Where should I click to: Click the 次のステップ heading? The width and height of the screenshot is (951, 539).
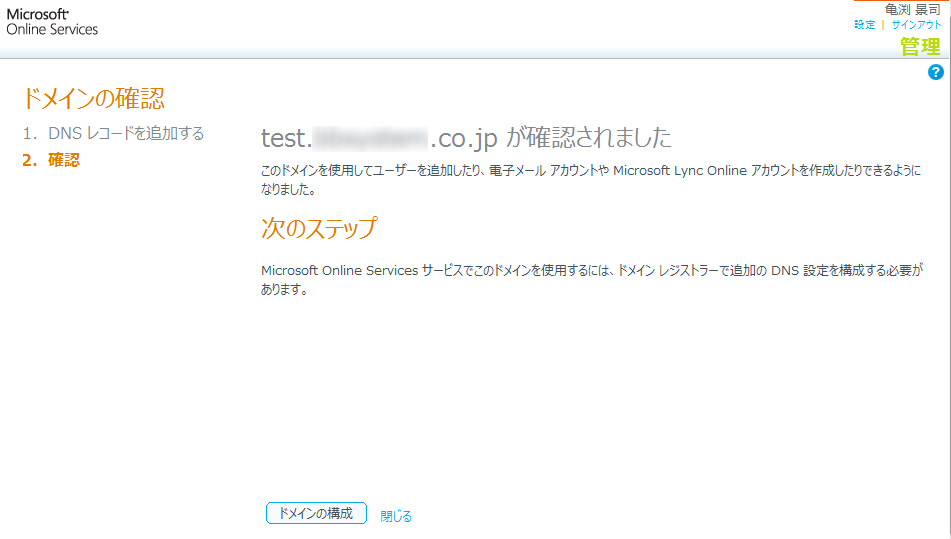point(319,229)
